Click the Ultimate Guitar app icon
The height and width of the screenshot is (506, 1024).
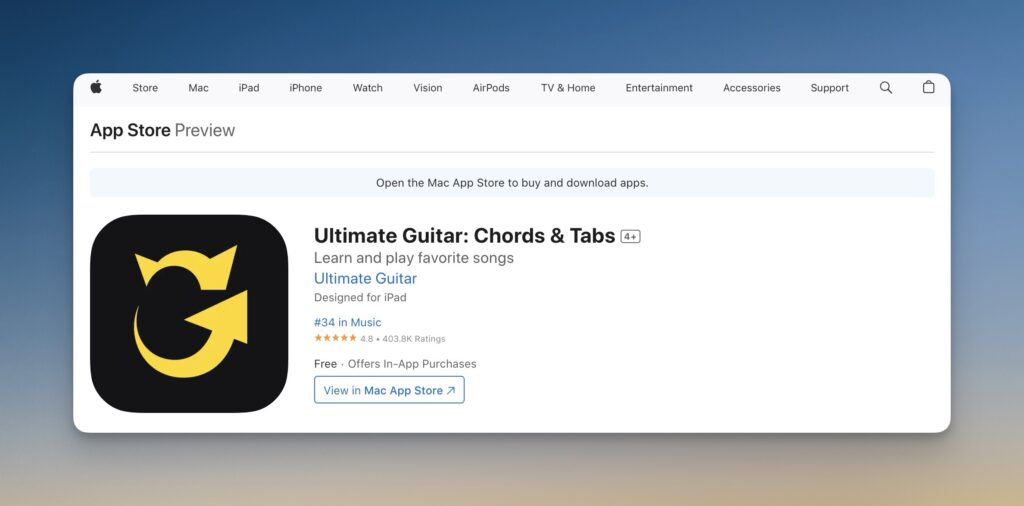(189, 313)
